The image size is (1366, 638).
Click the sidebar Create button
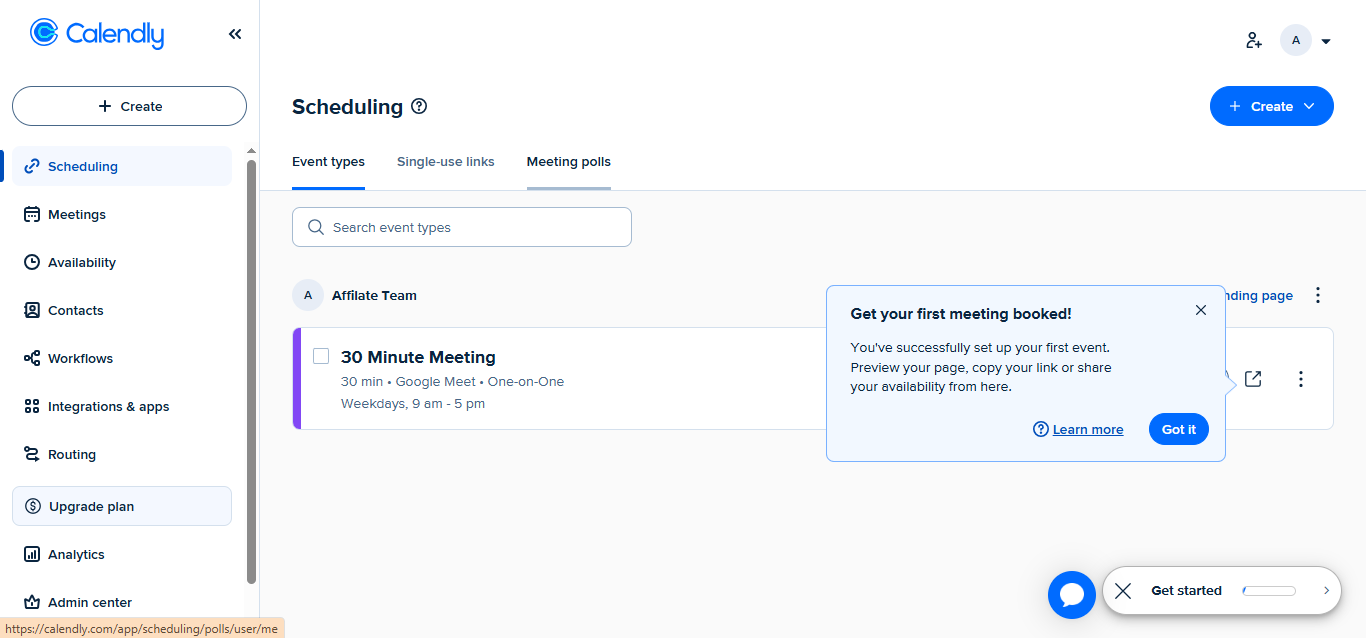point(129,106)
